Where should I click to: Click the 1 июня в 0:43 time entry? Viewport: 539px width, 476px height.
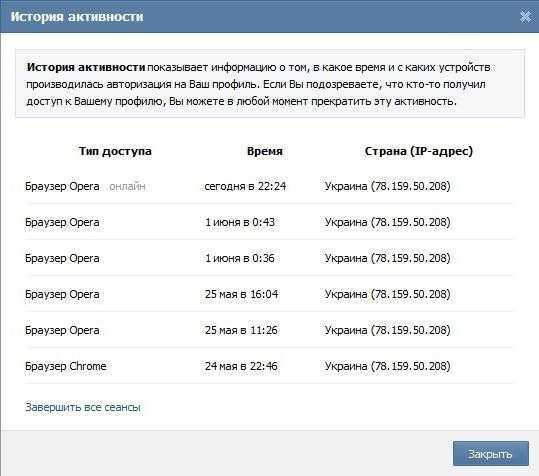pos(240,222)
